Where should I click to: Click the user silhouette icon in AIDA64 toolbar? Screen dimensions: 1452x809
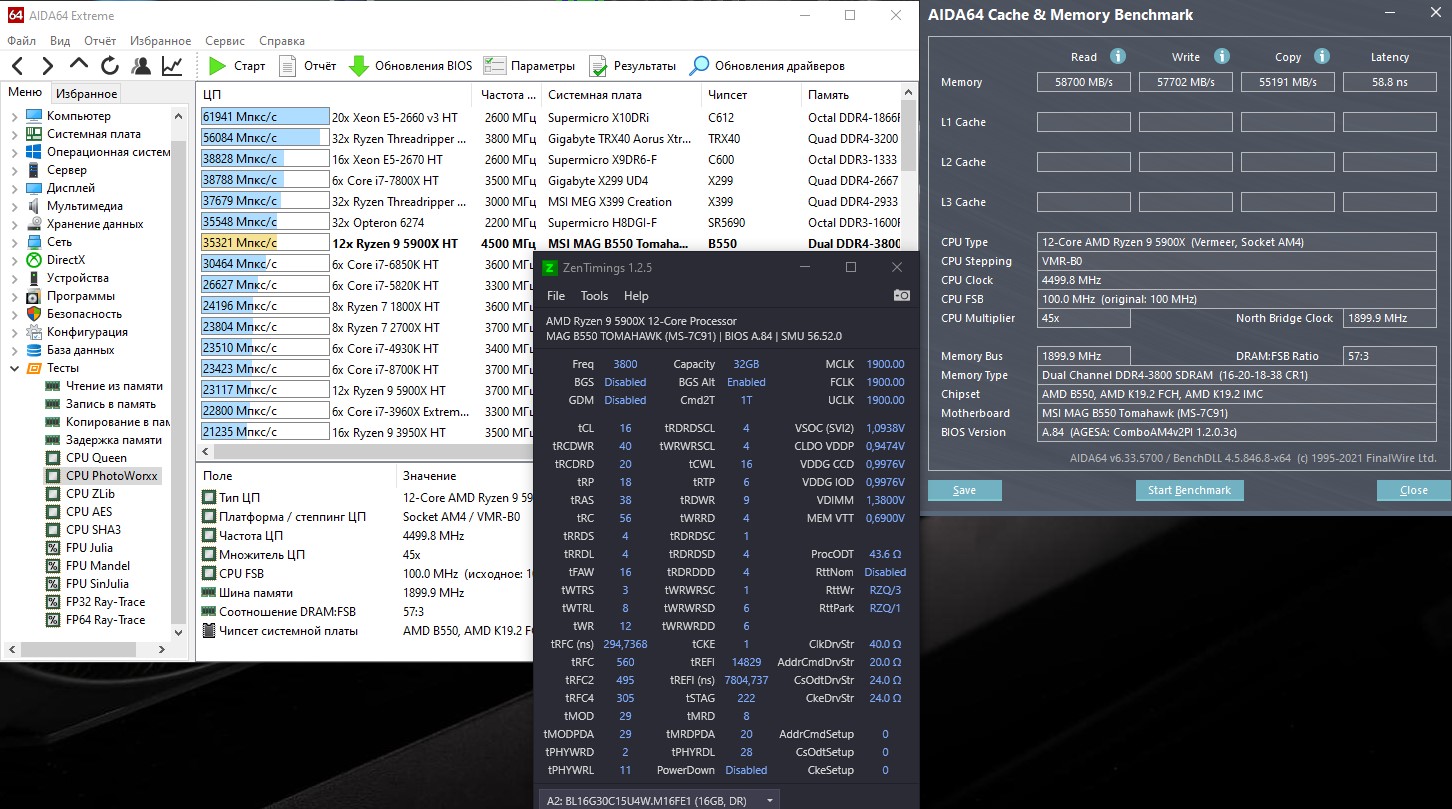[141, 66]
